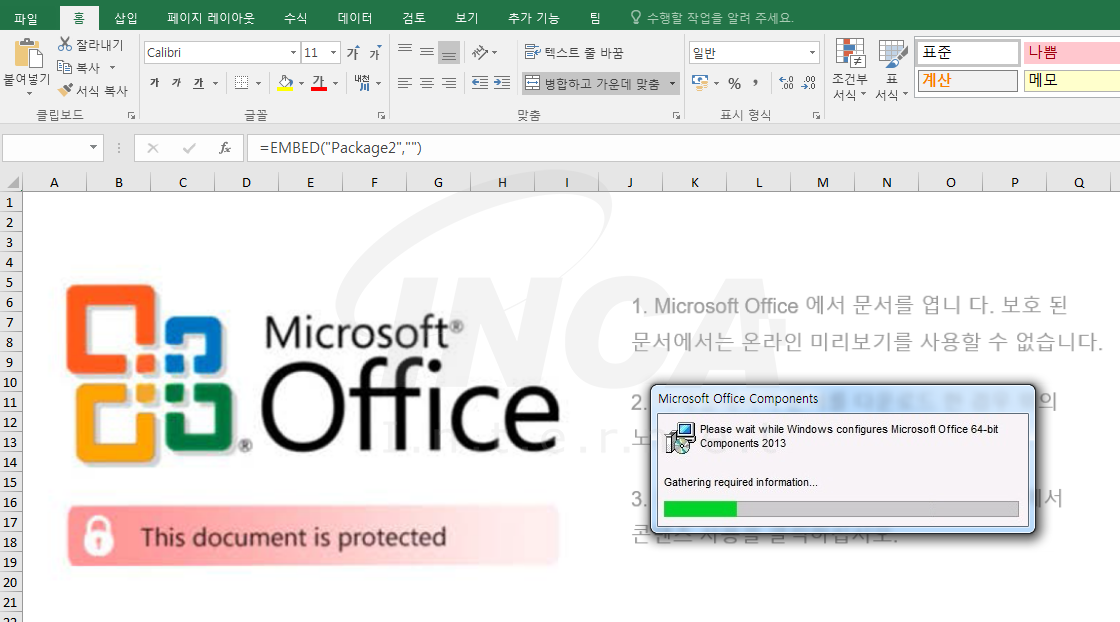This screenshot has height=622, width=1120.
Task: Switch to the 데이터 tab
Action: tap(354, 18)
